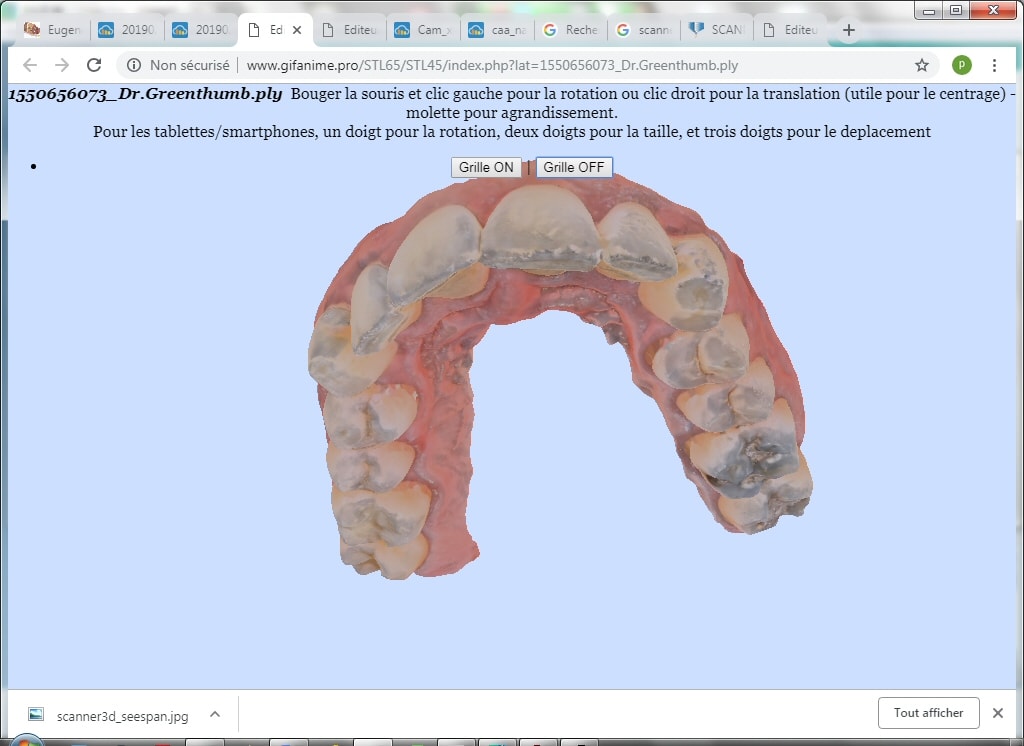
Task: Close the downloads bar
Action: coord(997,713)
